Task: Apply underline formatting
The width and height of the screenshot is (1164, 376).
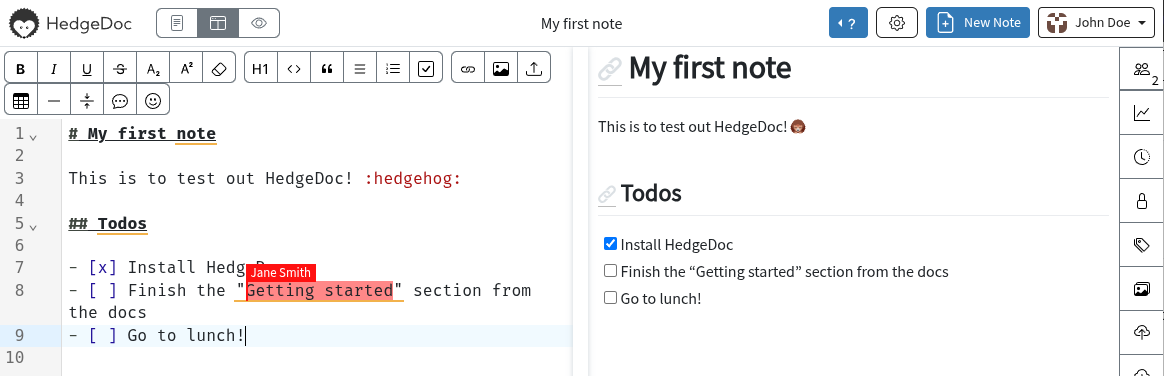Action: coord(87,69)
